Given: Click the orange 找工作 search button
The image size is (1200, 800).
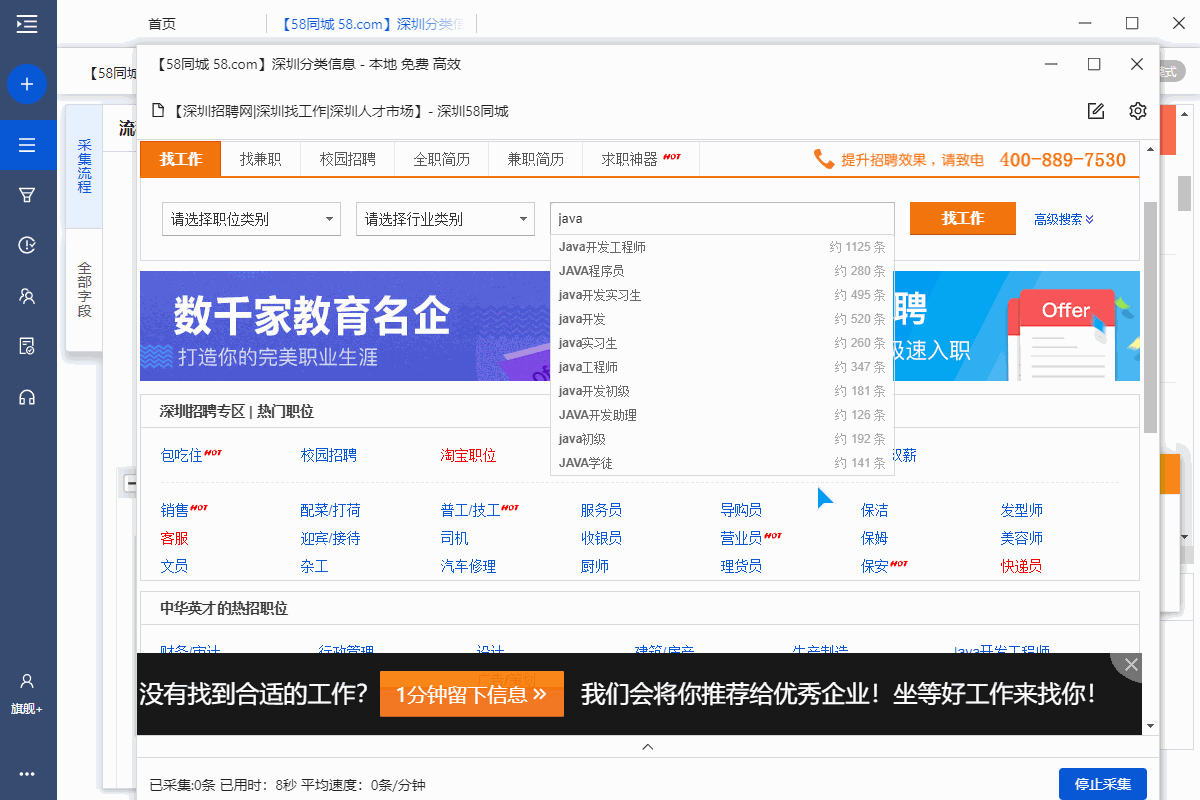Looking at the screenshot, I should point(962,218).
